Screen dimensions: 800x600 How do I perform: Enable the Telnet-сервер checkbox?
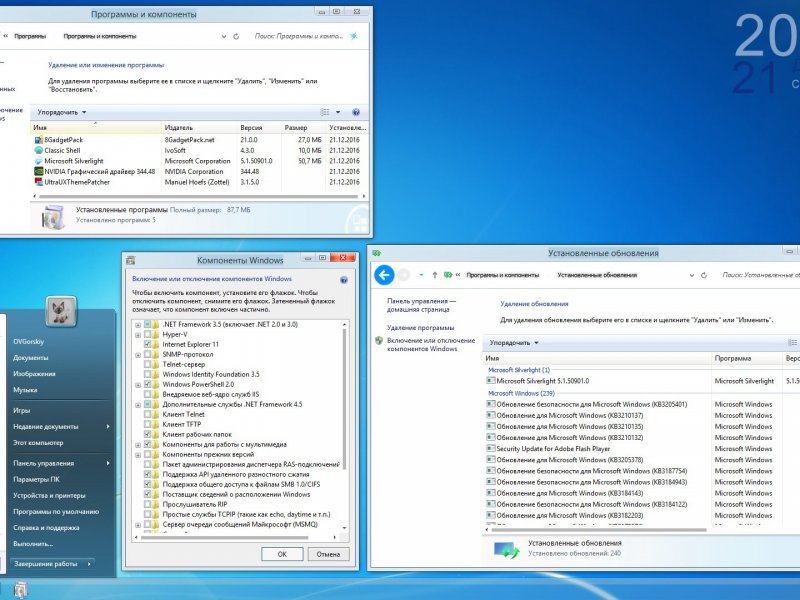click(147, 364)
